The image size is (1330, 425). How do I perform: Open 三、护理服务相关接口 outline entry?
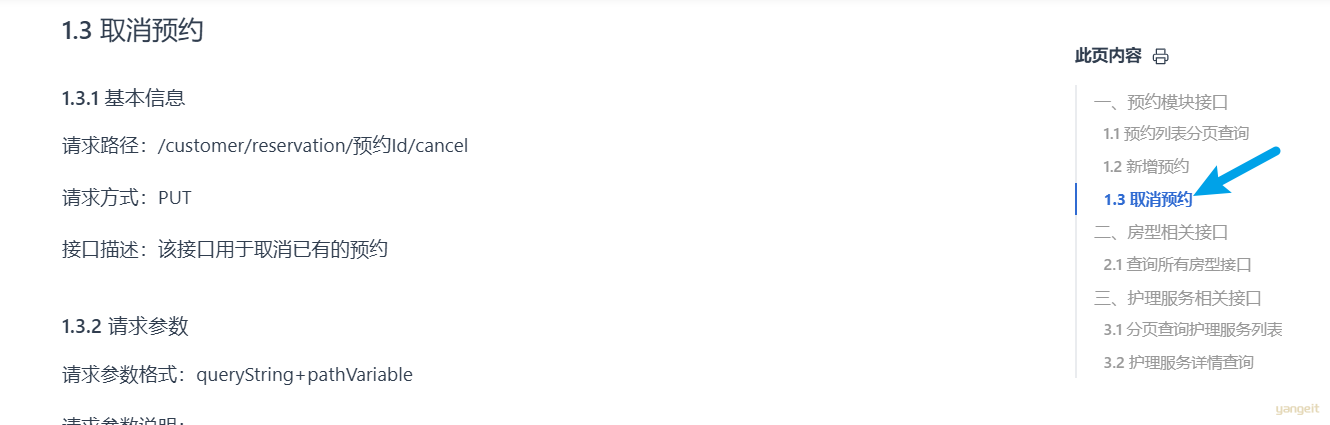(x=1177, y=298)
